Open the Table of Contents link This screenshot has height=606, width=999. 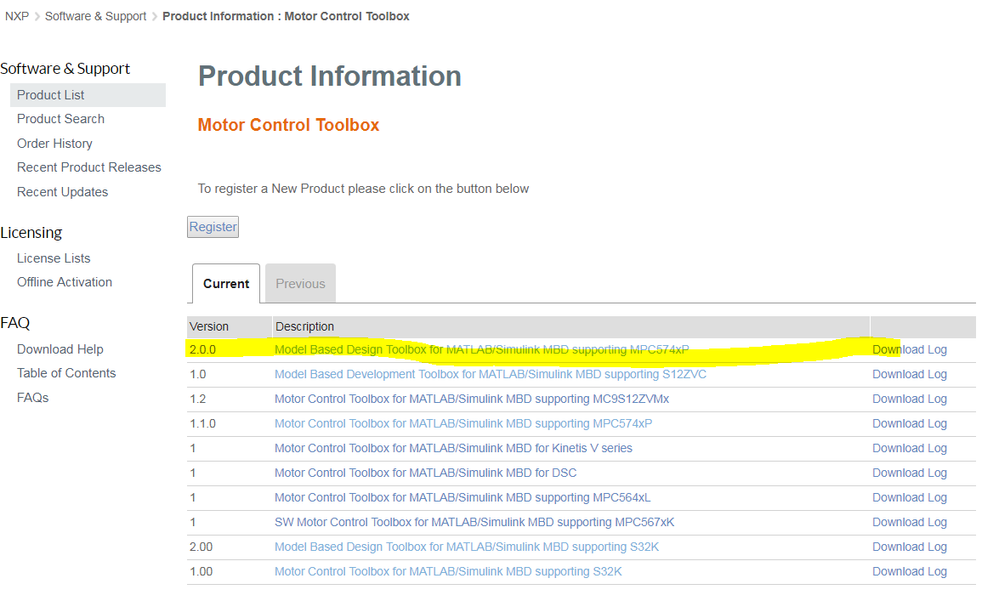coord(66,373)
